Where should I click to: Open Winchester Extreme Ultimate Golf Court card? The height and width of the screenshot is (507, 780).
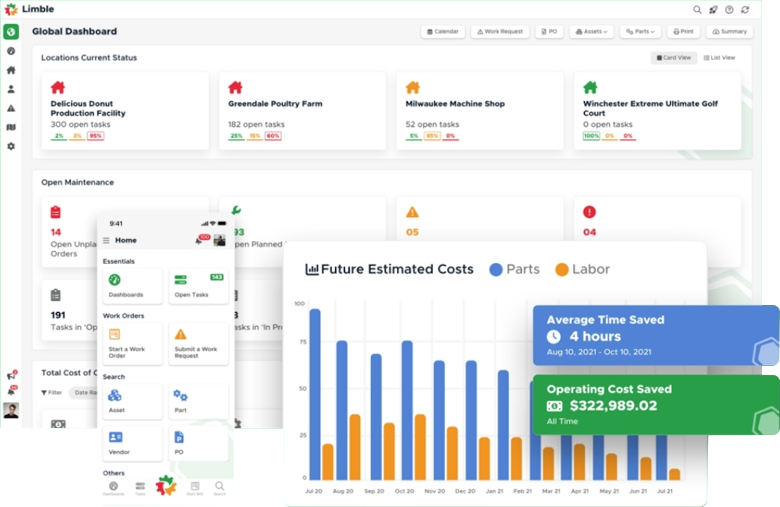coord(658,110)
